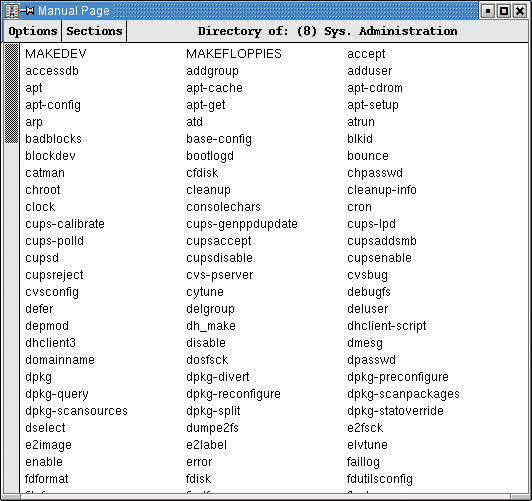Click the vertical scrollbar thumb

click(x=12, y=93)
